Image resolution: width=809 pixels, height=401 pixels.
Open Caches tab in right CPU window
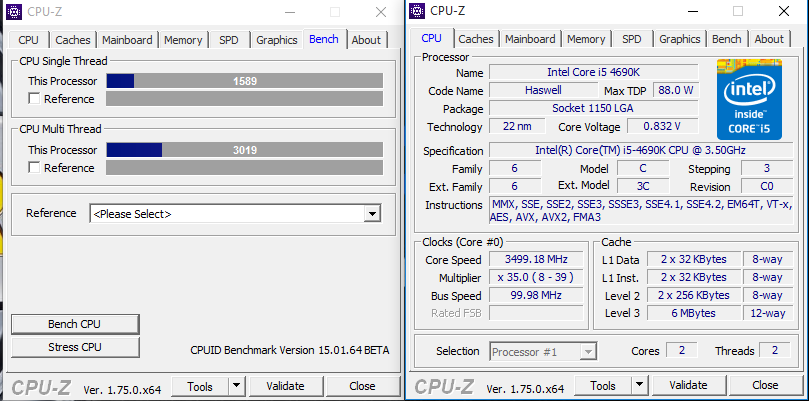pos(476,39)
